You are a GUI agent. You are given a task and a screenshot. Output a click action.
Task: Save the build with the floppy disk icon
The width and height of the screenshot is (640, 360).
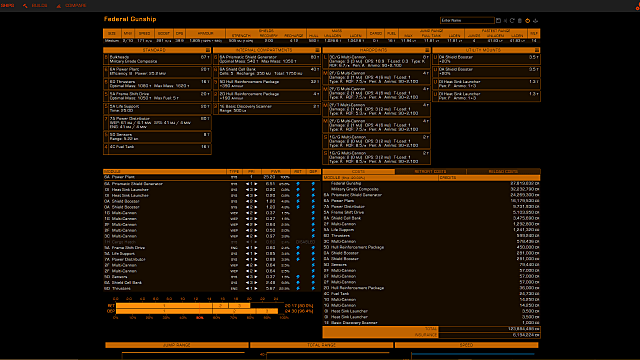(x=498, y=20)
